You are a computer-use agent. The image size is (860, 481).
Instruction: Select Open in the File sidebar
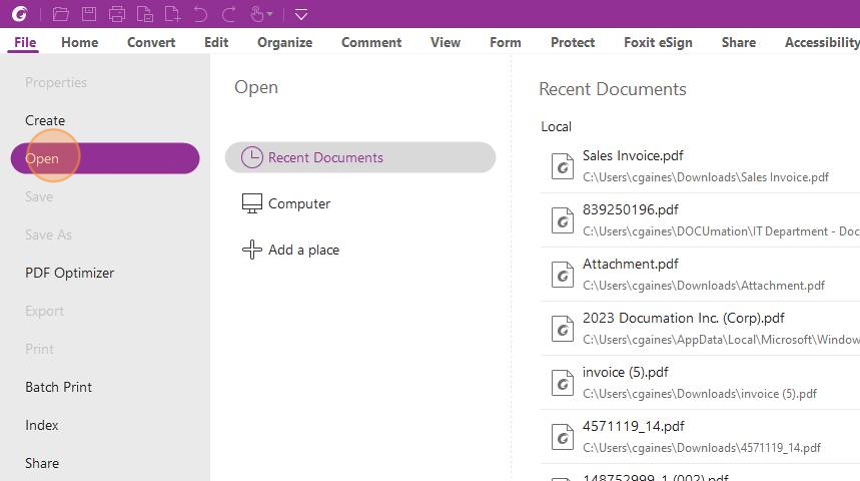click(105, 158)
